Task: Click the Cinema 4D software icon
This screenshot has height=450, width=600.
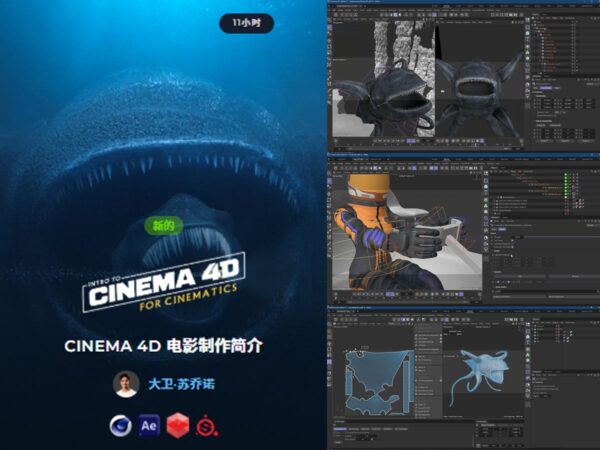Action: [x=121, y=426]
